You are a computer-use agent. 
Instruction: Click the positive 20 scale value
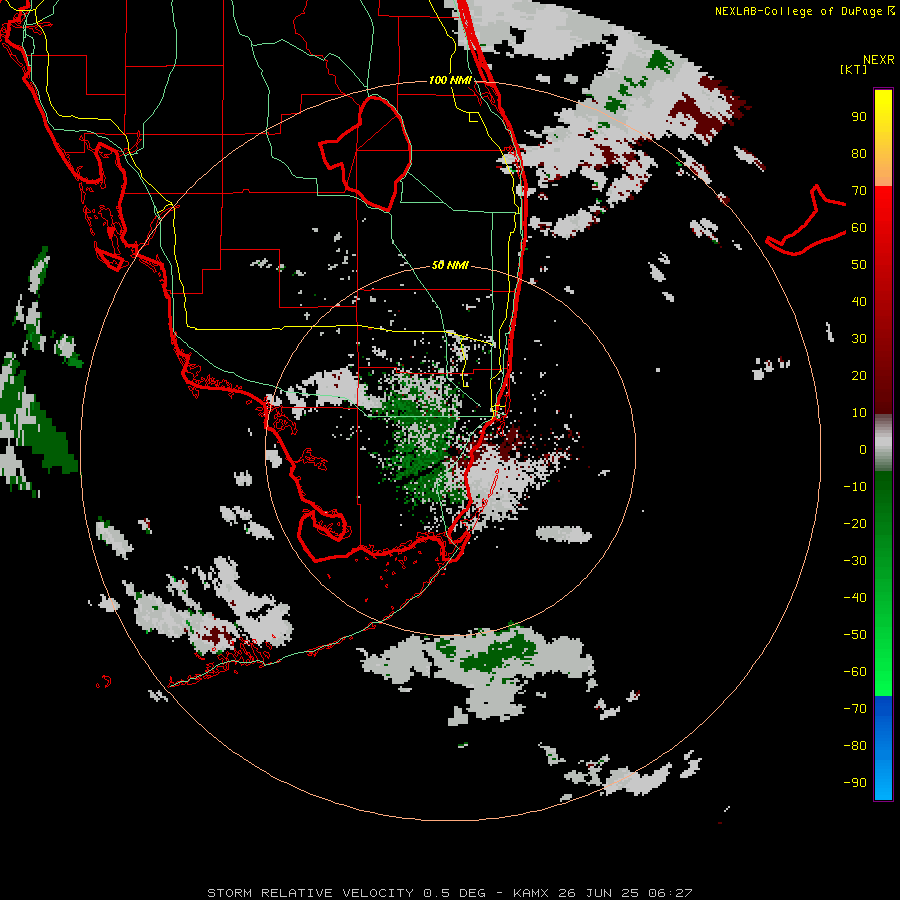[x=859, y=375]
